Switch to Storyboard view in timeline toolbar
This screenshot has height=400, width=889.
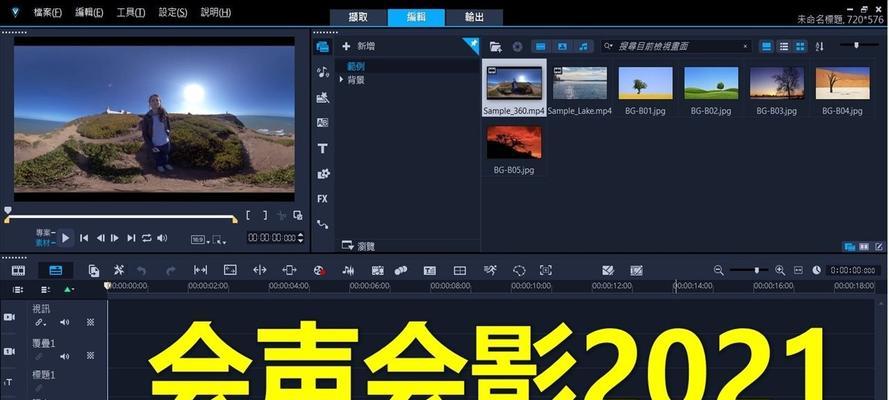[x=19, y=270]
